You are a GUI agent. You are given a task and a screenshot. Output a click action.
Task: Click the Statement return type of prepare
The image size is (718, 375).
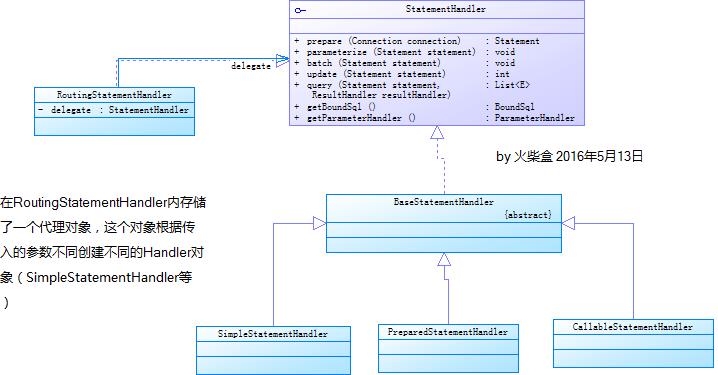[517, 41]
